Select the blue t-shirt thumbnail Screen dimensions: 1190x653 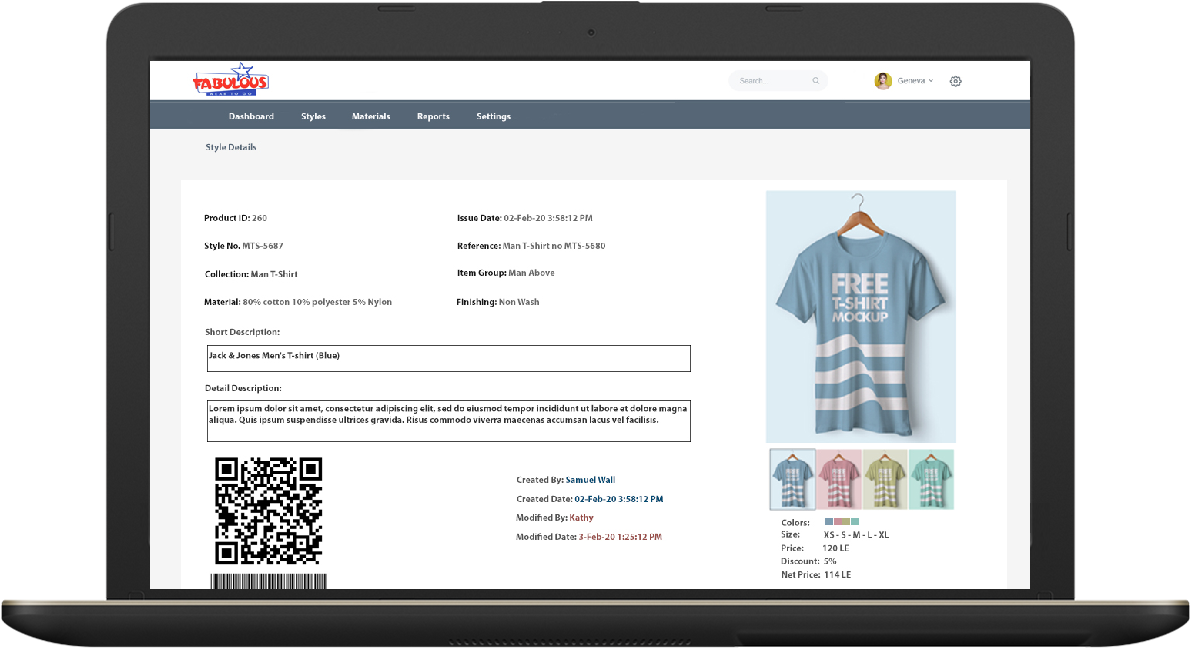click(x=792, y=480)
